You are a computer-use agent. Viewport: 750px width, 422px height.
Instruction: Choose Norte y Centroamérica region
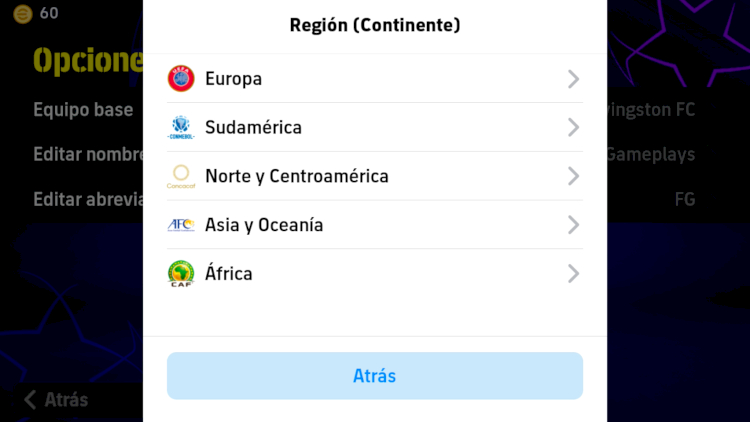tap(375, 176)
